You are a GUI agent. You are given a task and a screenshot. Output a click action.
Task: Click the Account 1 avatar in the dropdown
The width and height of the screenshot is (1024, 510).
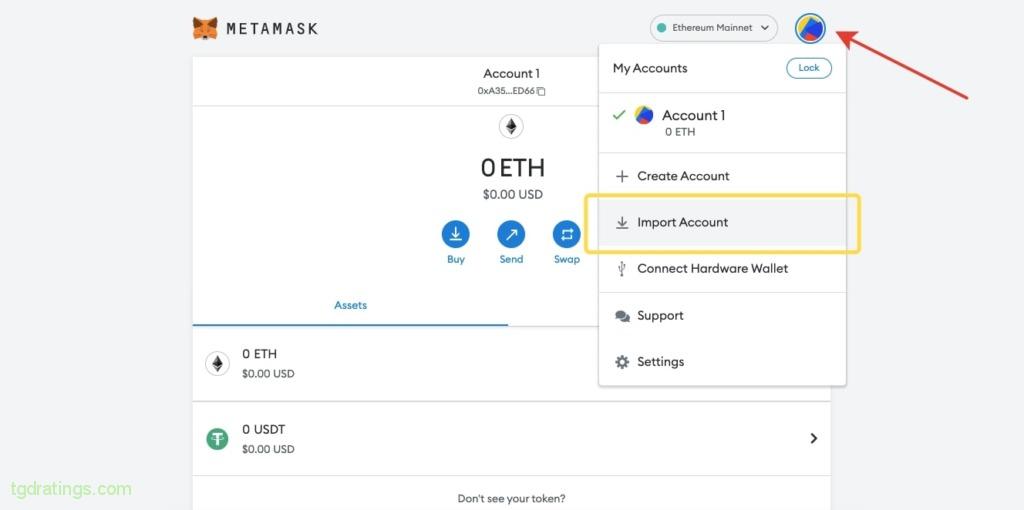pos(644,116)
